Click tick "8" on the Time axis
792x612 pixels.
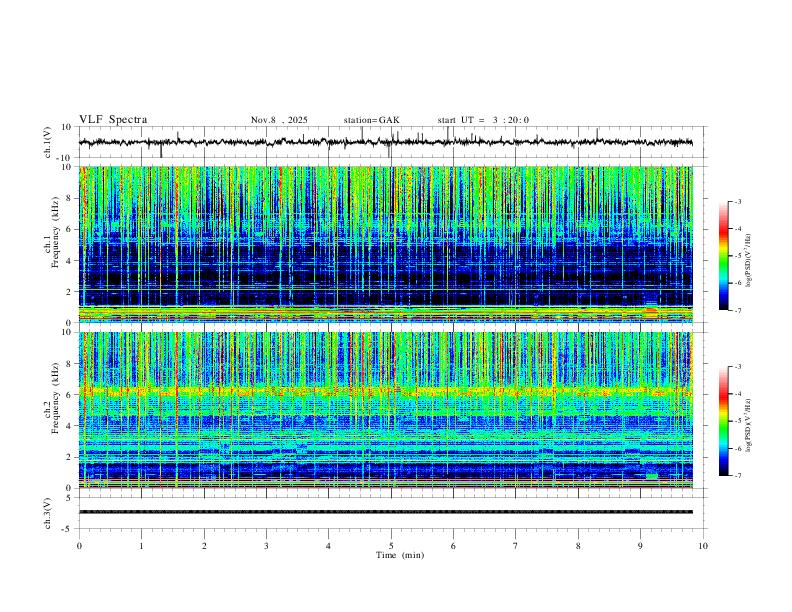(578, 546)
